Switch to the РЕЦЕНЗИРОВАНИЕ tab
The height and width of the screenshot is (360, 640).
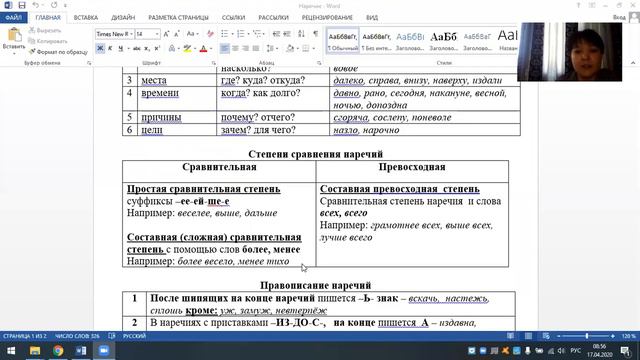327,18
